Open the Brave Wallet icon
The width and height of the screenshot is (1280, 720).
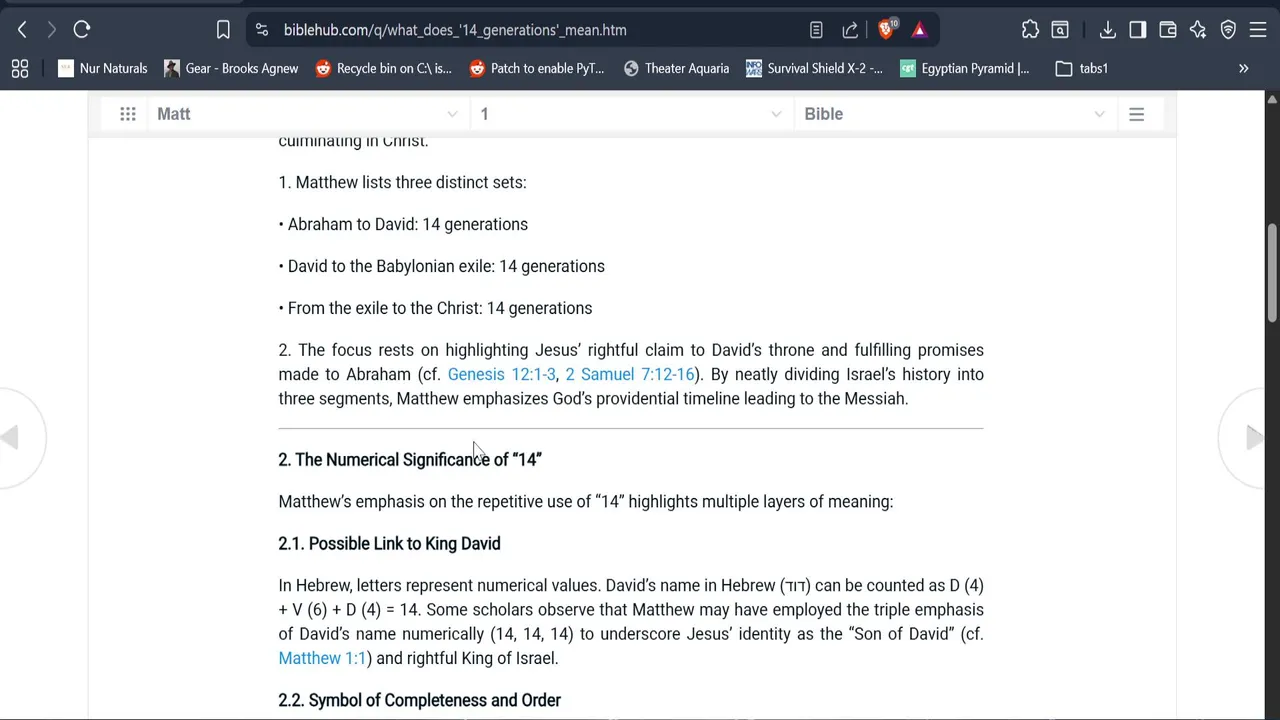(x=1167, y=30)
